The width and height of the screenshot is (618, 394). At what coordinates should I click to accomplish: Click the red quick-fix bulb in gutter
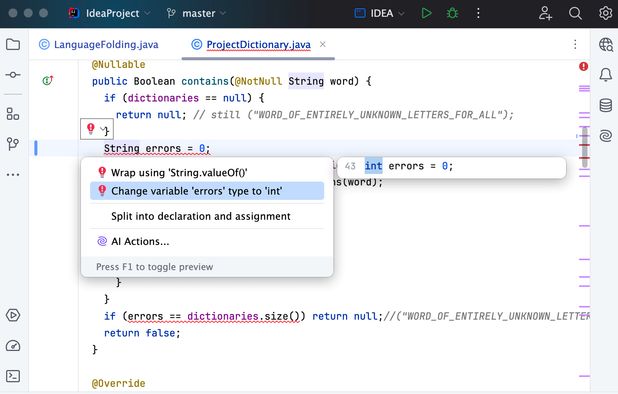click(91, 128)
